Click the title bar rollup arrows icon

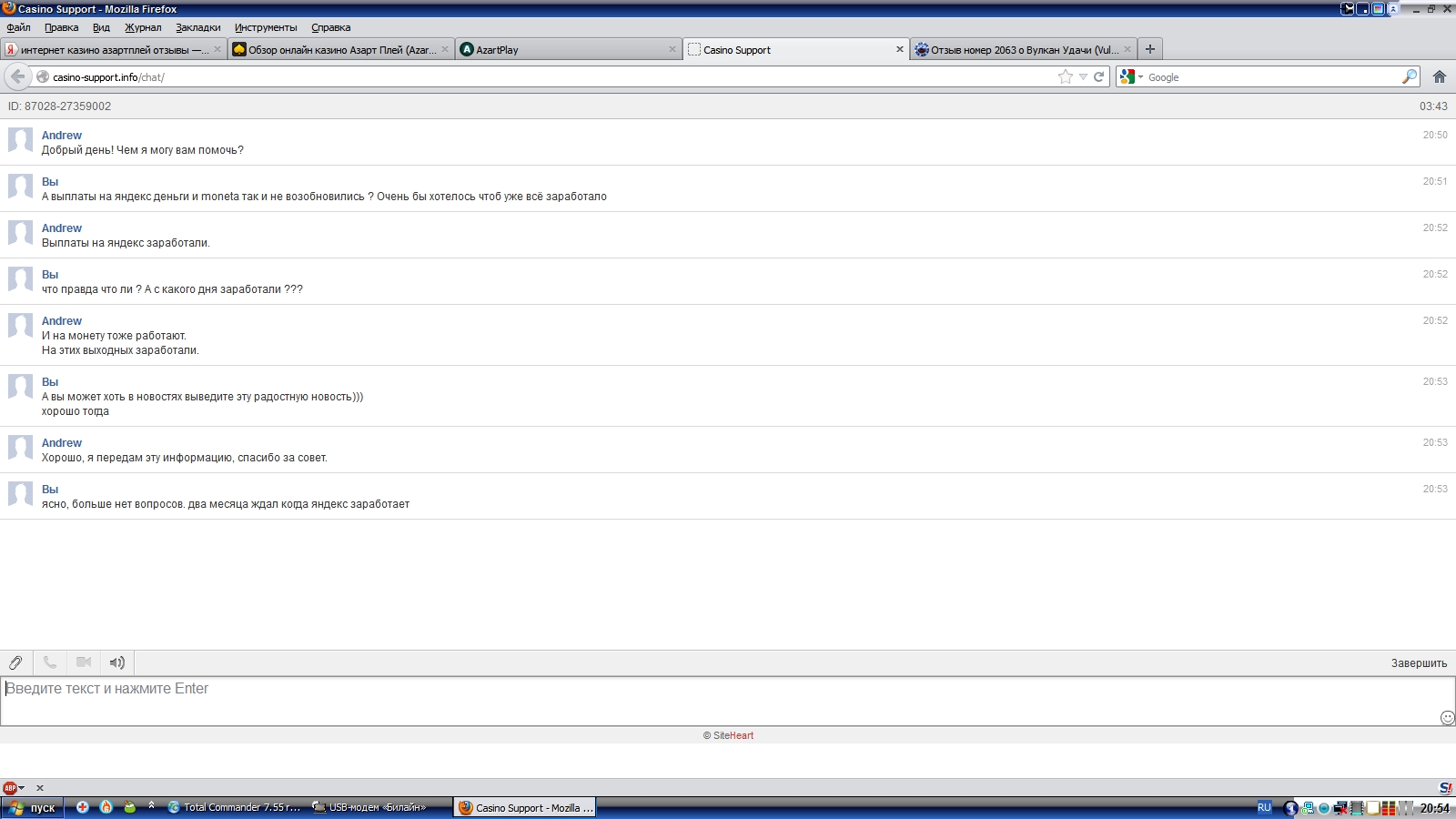[x=1393, y=9]
